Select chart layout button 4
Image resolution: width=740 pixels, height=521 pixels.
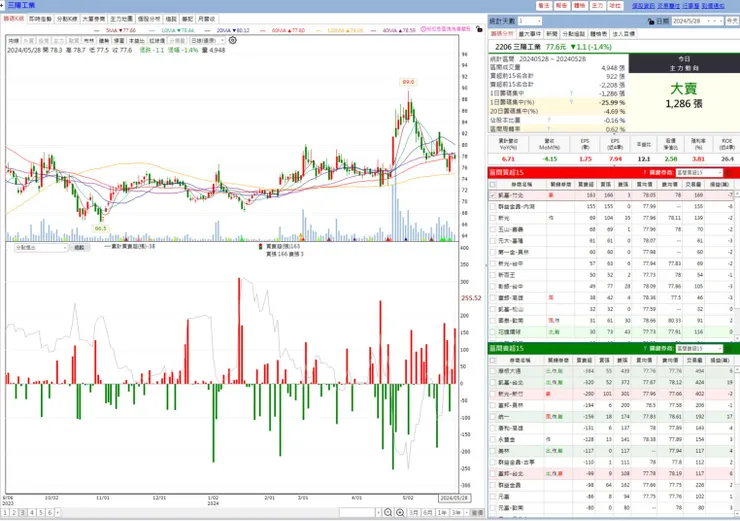[x=32, y=513]
